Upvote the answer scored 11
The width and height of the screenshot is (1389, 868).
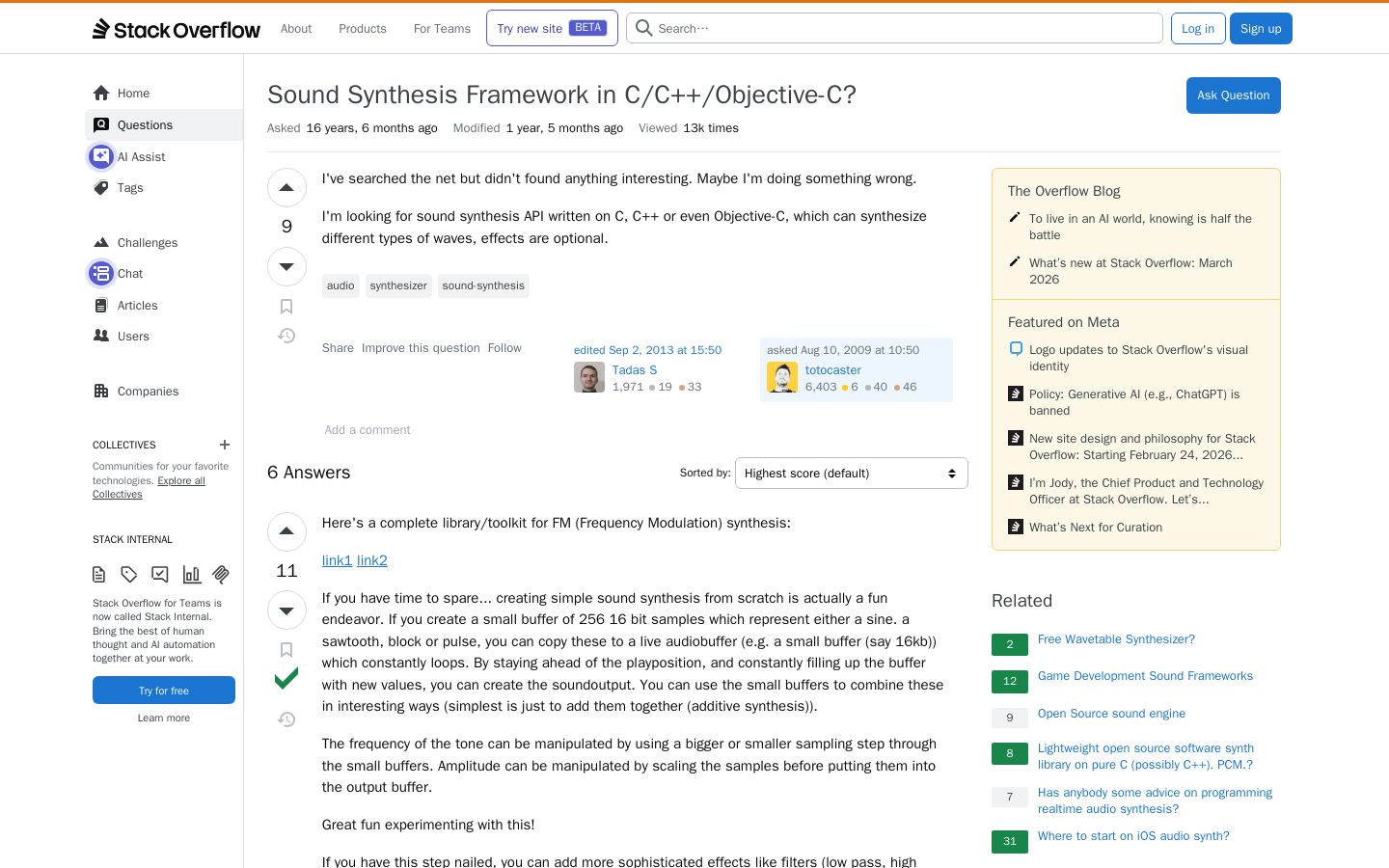(286, 531)
